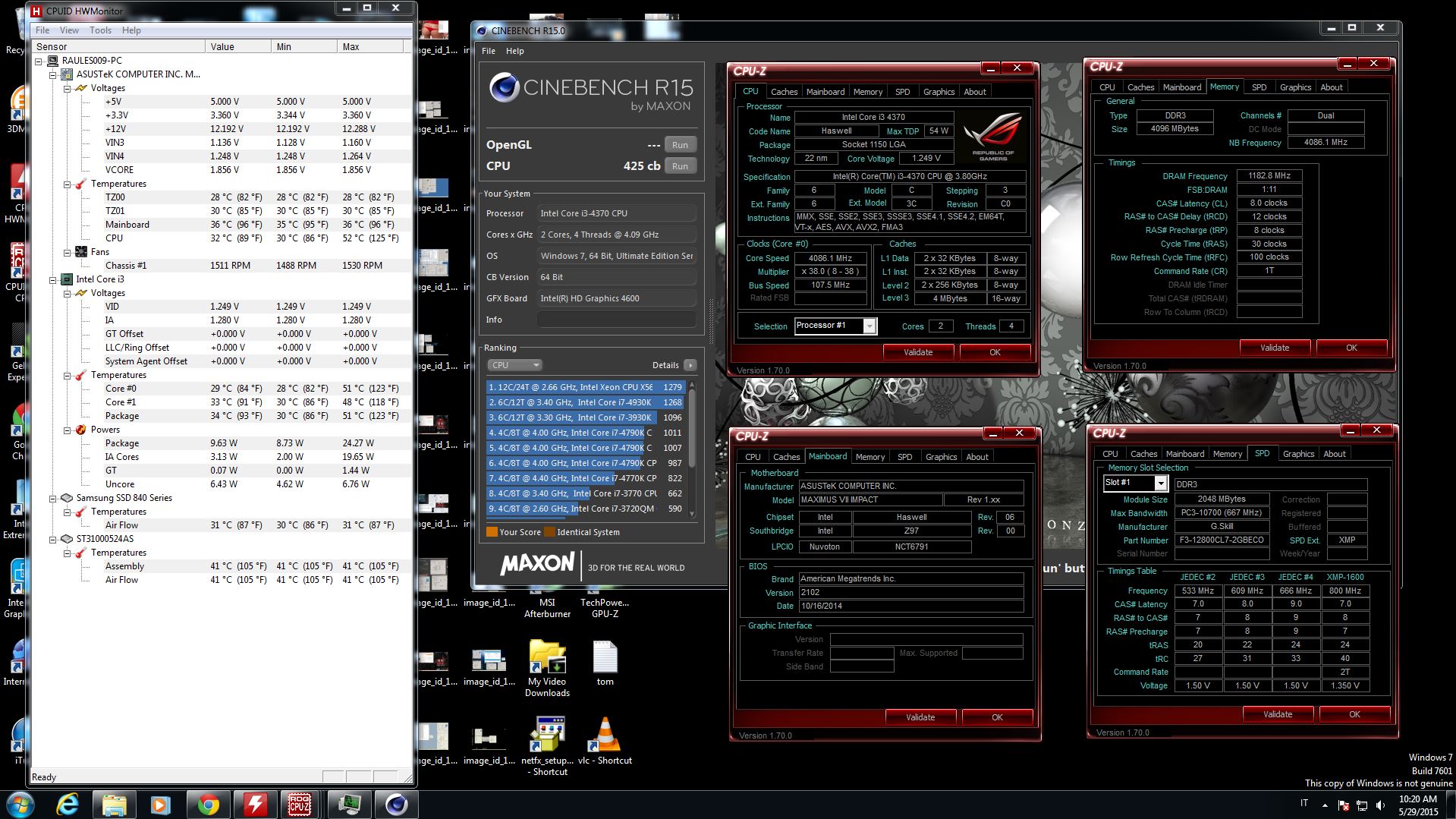Click the HWMonitor title bar logo icon
The height and width of the screenshot is (819, 1456).
[36, 11]
